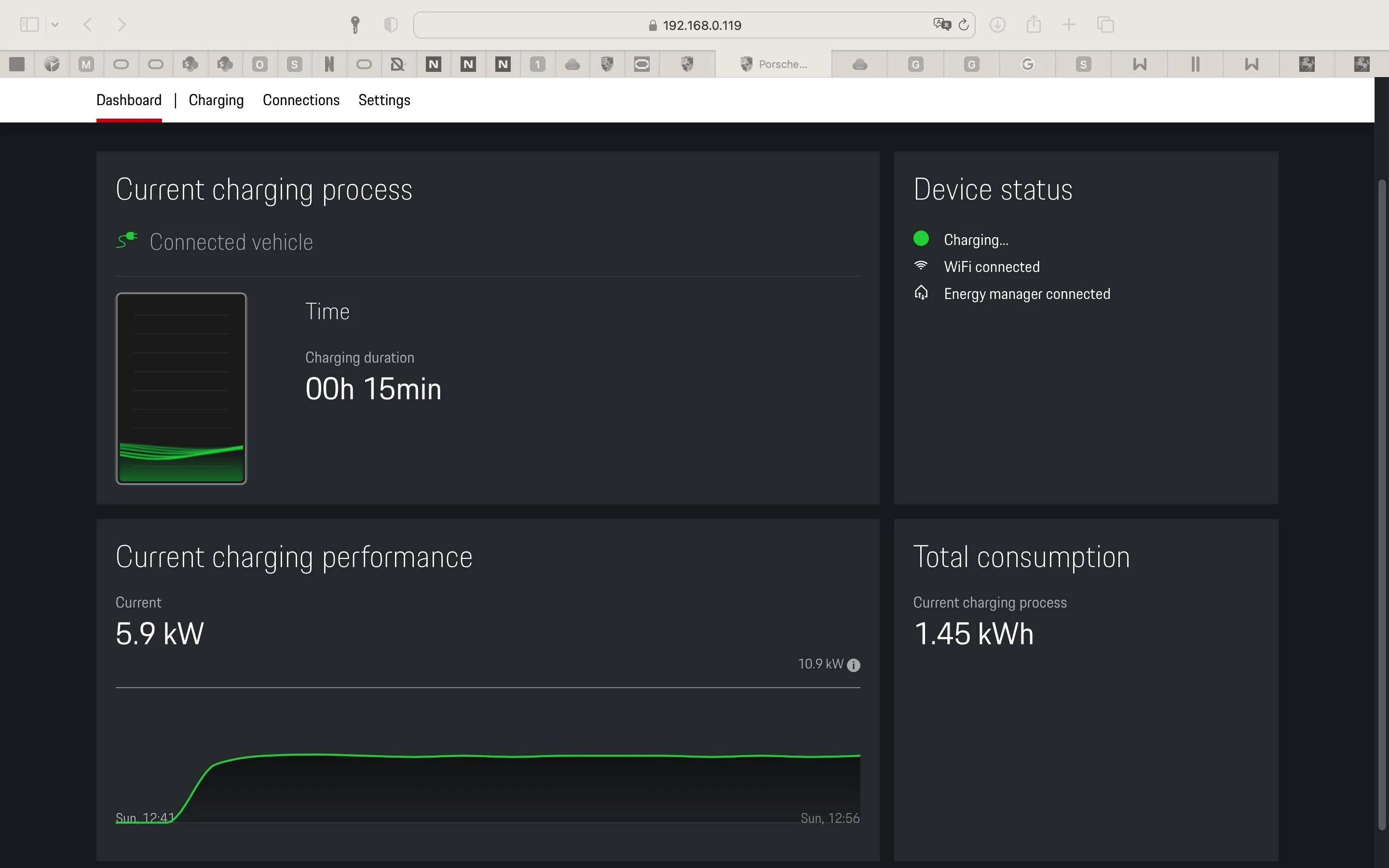1389x868 pixels.
Task: Click the Energy manager house icon
Action: pyautogui.click(x=921, y=293)
